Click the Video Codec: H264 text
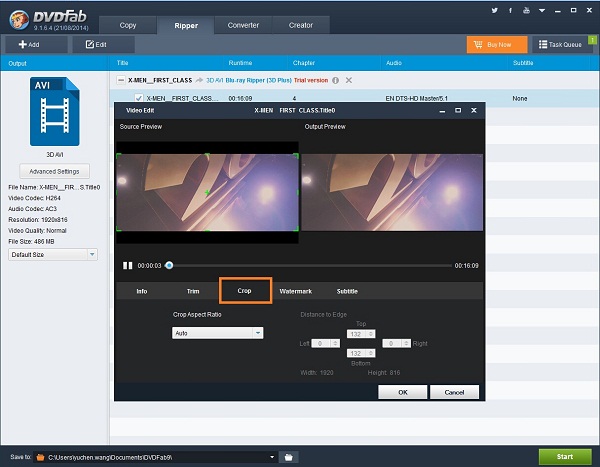Screen dimensions: 600x467 point(34,198)
